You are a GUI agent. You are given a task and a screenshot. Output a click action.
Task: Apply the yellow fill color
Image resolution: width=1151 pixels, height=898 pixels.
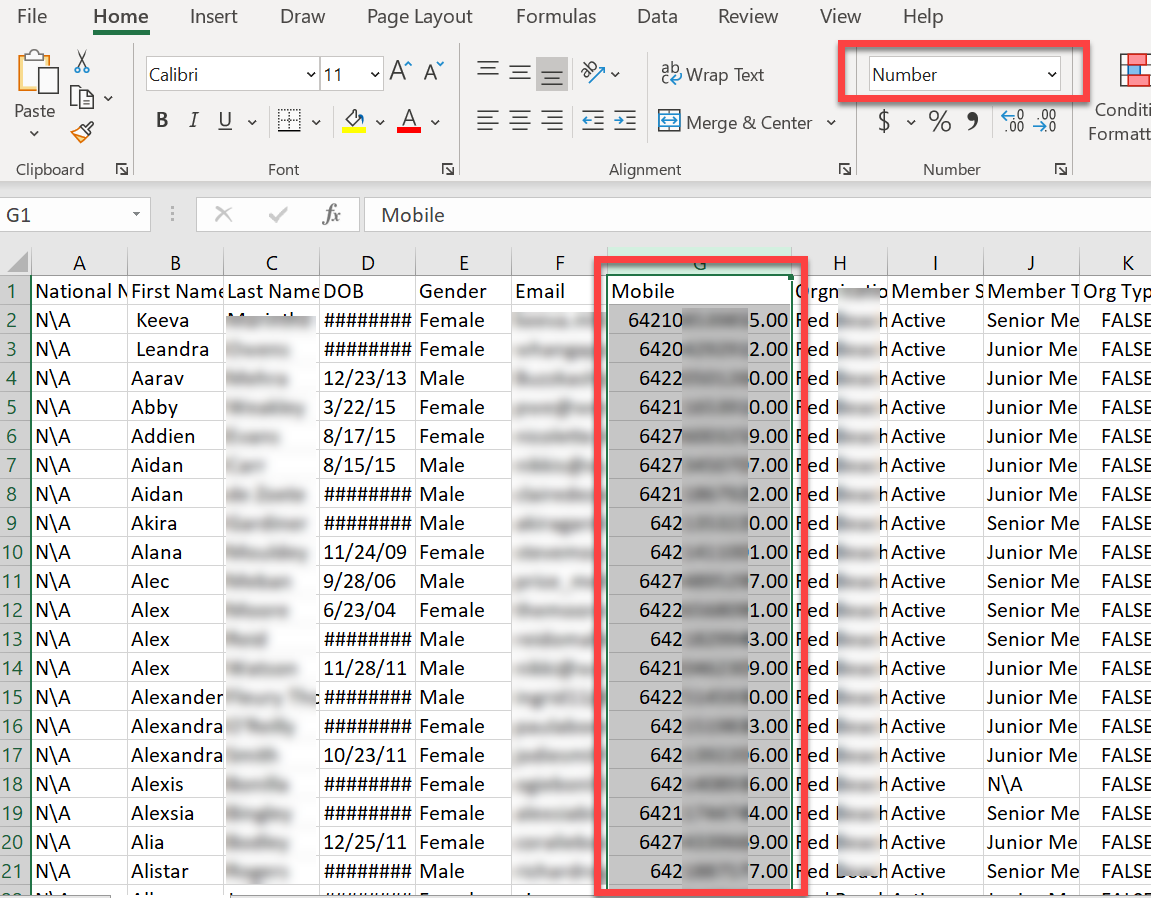click(354, 121)
